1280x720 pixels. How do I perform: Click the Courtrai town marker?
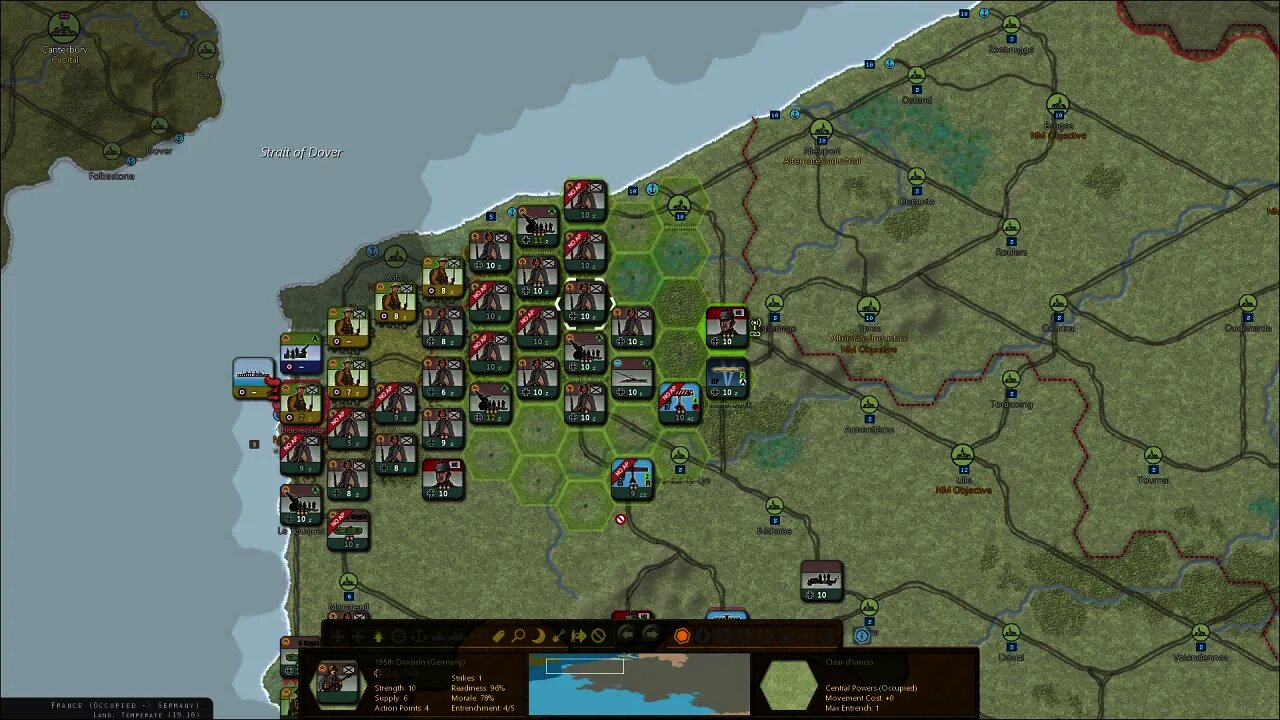pos(1058,303)
